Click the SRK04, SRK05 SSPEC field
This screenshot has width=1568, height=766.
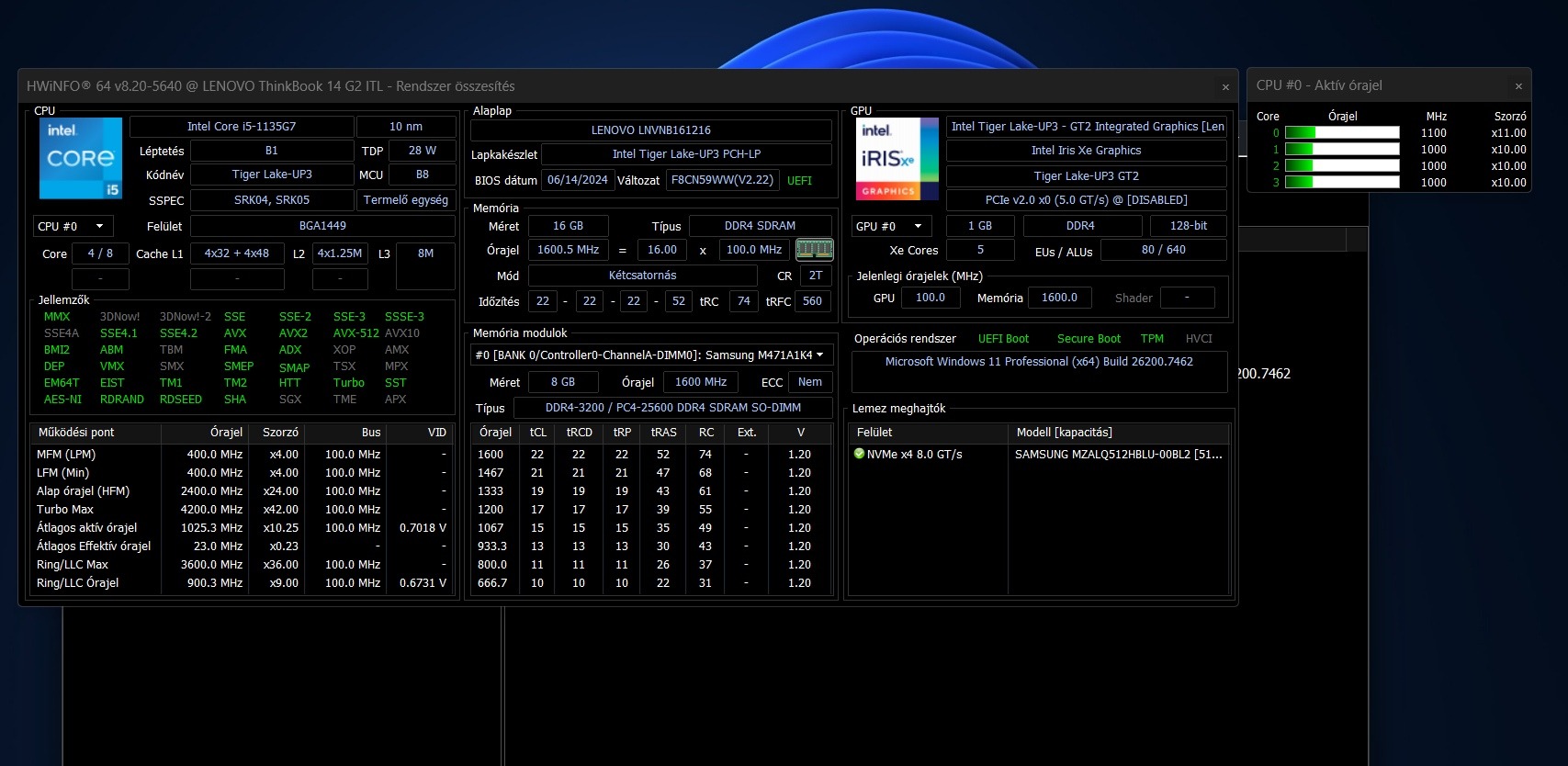click(272, 200)
